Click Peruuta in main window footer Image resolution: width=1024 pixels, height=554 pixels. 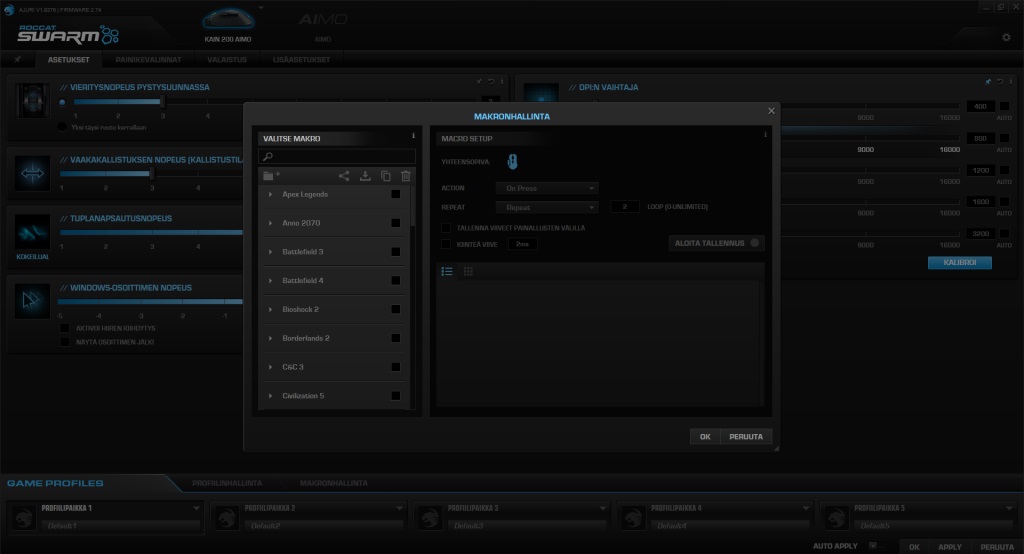[997, 547]
